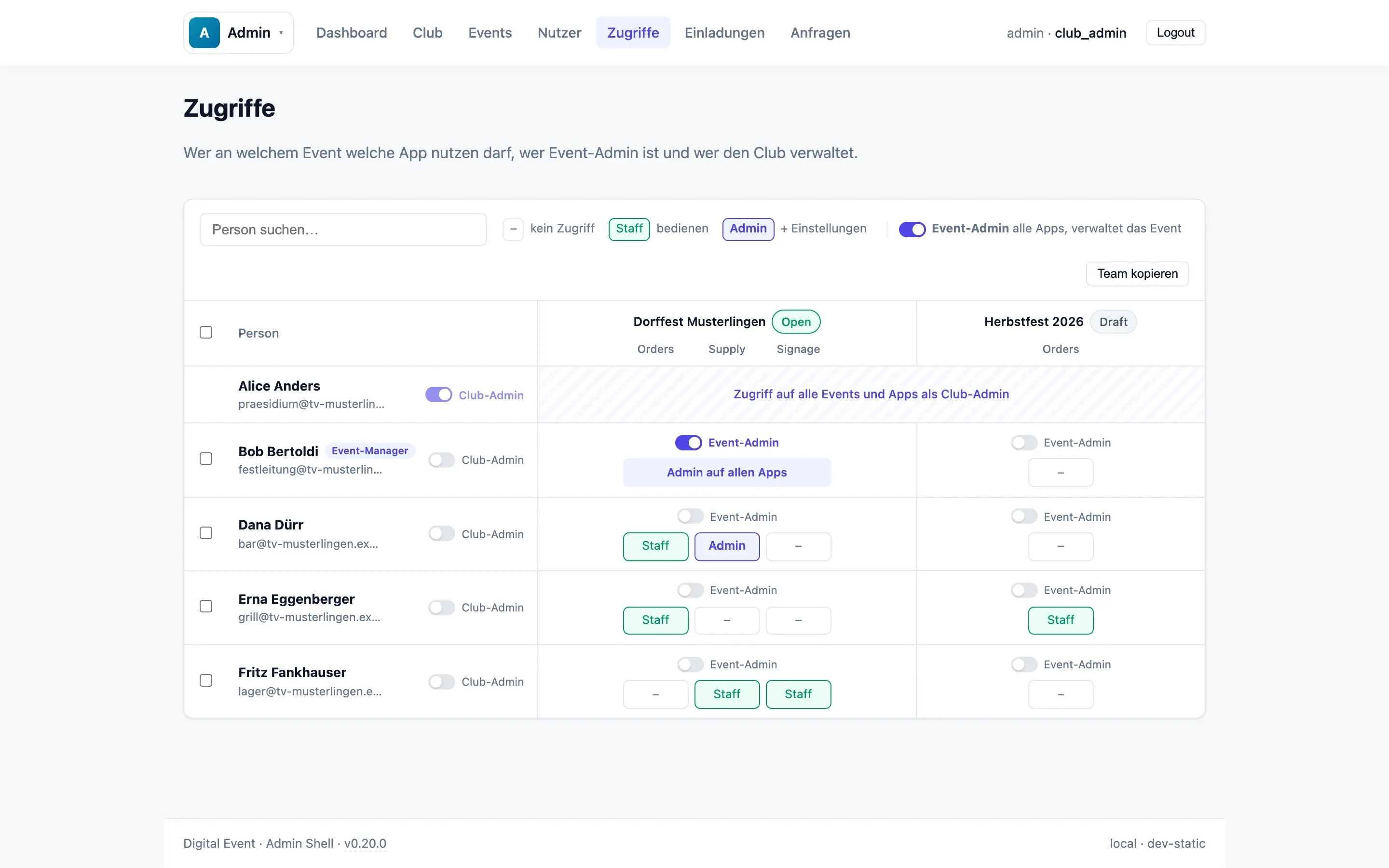This screenshot has width=1389, height=868.
Task: Click the blue A logo icon
Action: (204, 33)
